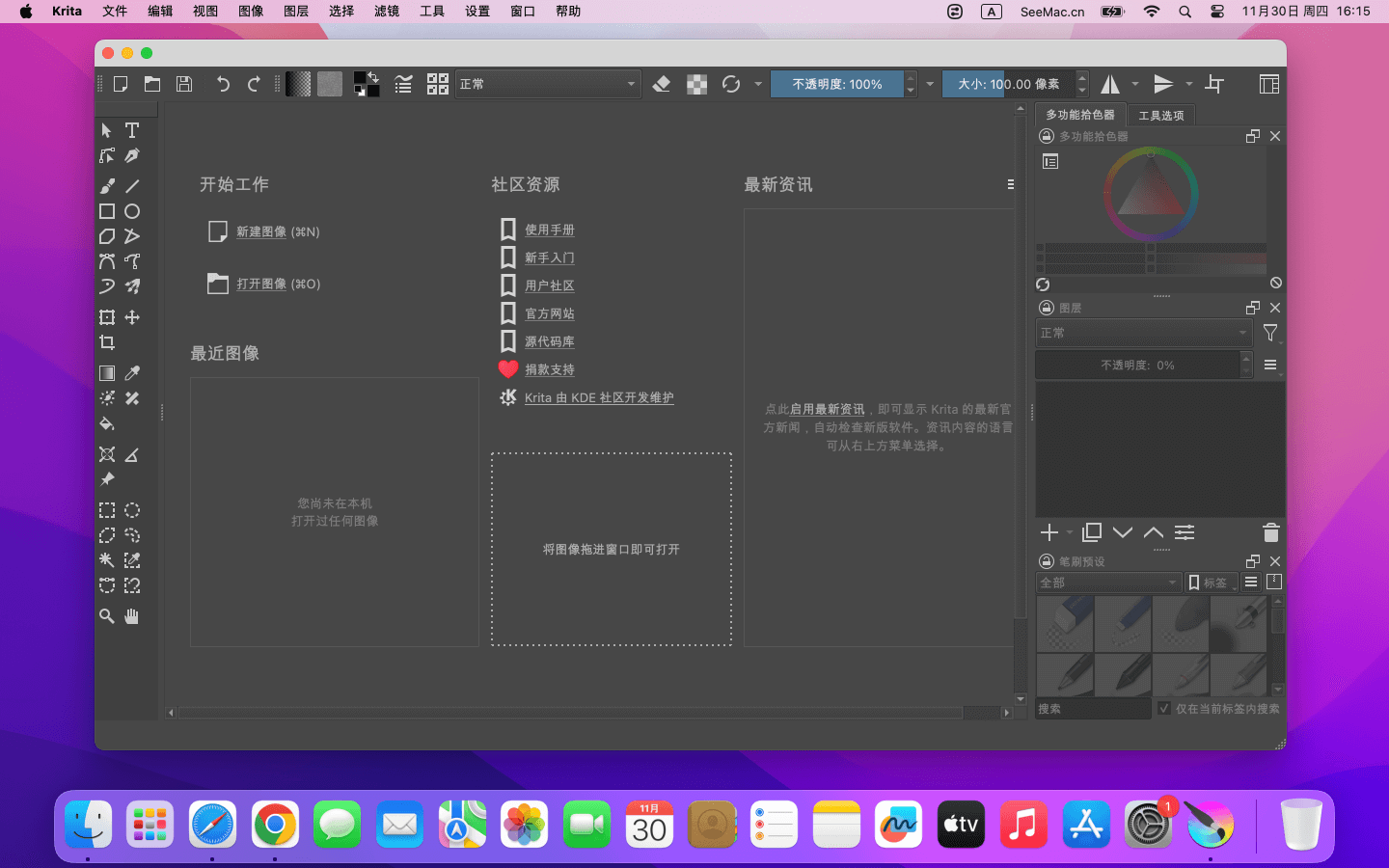
Task: Select the Zoom tool
Action: tap(107, 616)
